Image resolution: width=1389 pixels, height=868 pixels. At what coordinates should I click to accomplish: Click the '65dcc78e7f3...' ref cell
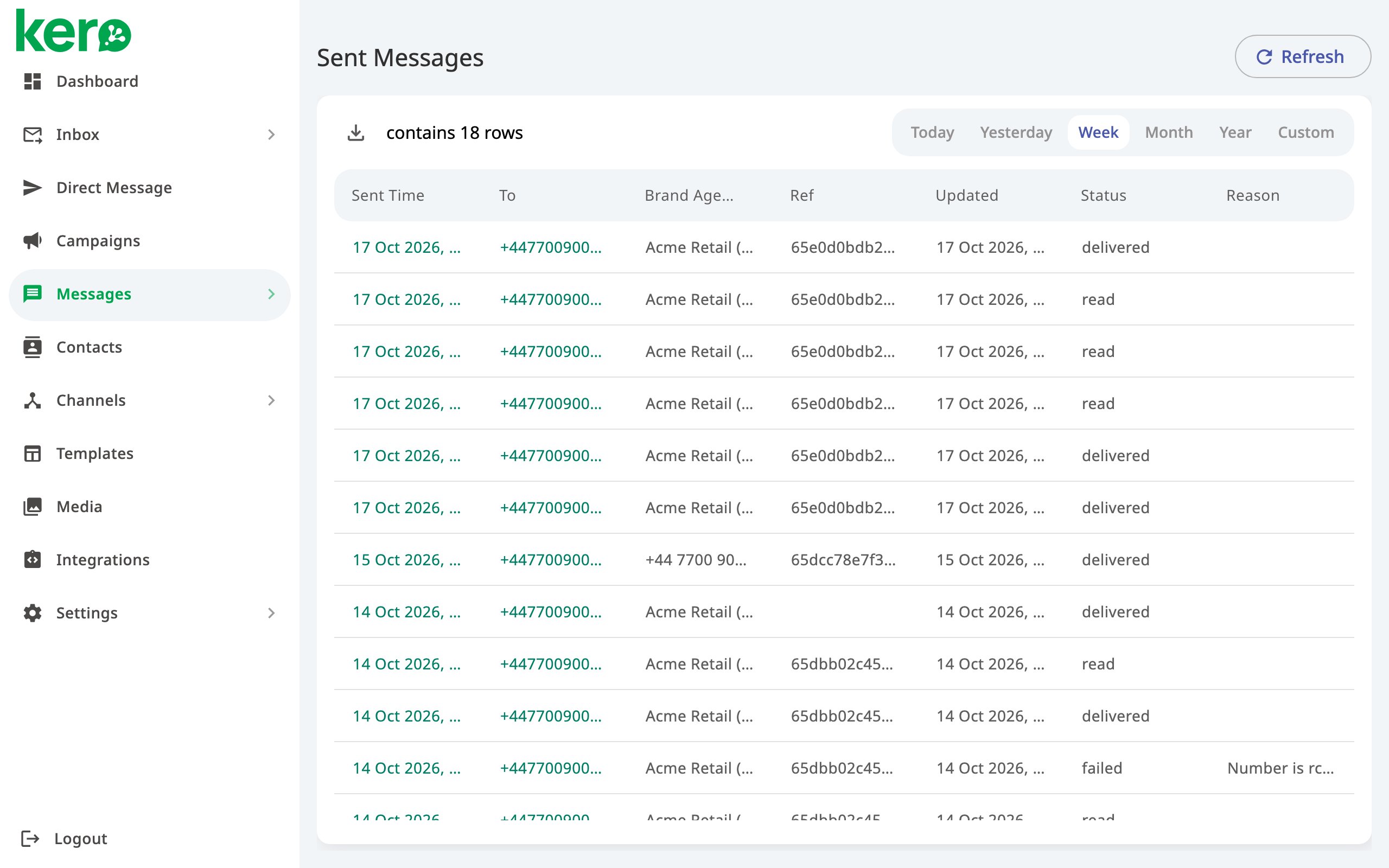(843, 560)
